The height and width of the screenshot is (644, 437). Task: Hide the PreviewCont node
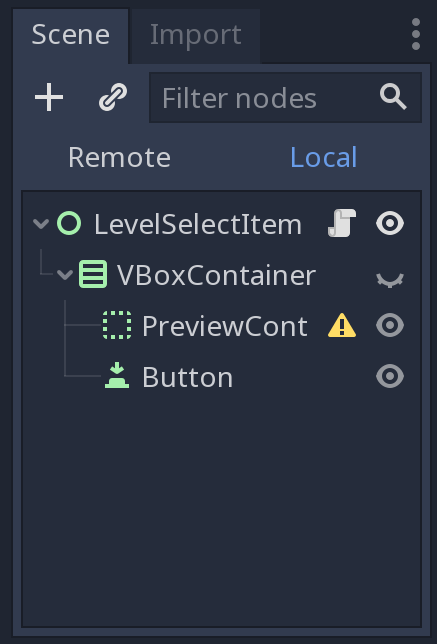tap(390, 325)
